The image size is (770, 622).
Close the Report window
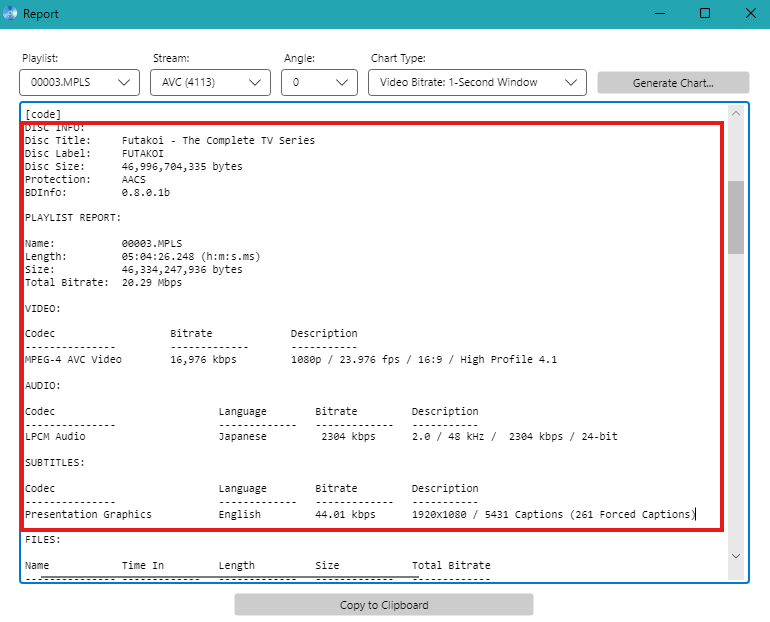coord(750,13)
